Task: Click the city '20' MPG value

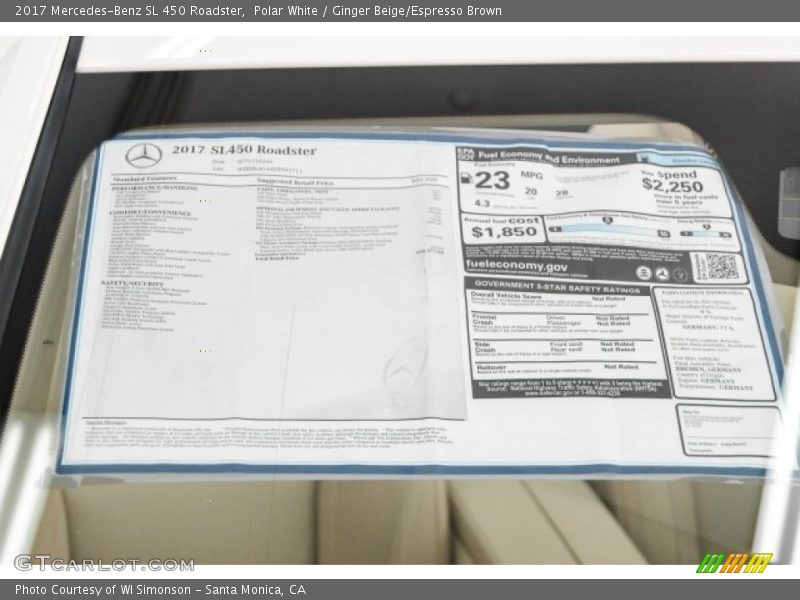Action: (x=531, y=191)
